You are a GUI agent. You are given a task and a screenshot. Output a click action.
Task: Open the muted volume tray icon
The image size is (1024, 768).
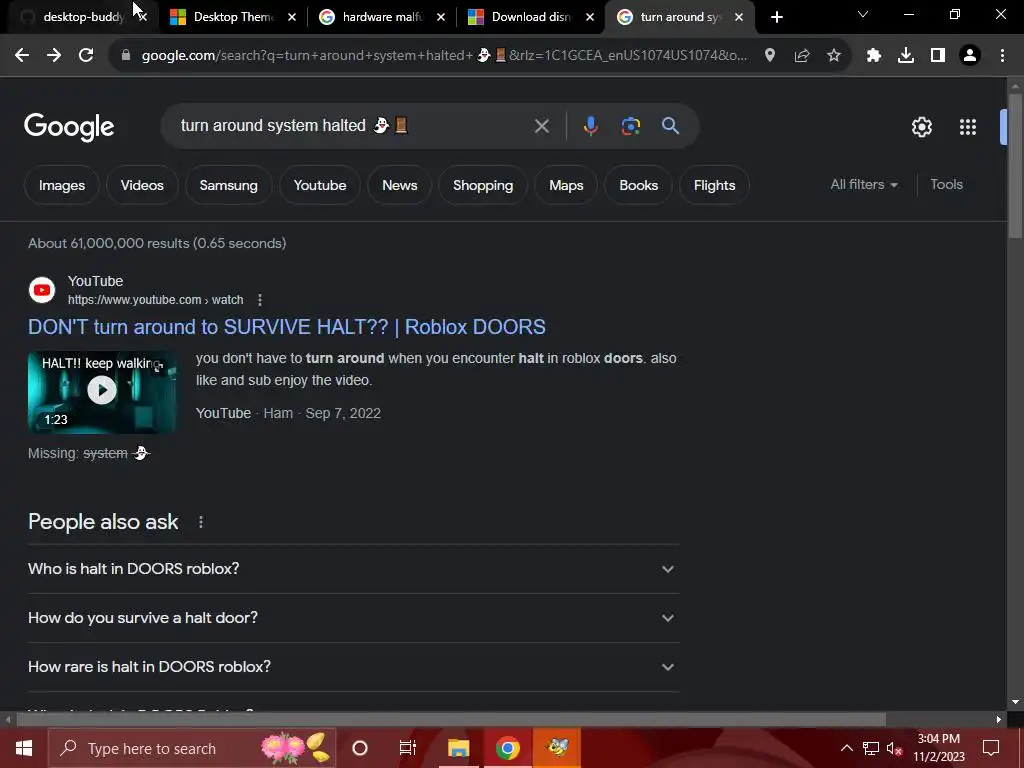(x=895, y=748)
